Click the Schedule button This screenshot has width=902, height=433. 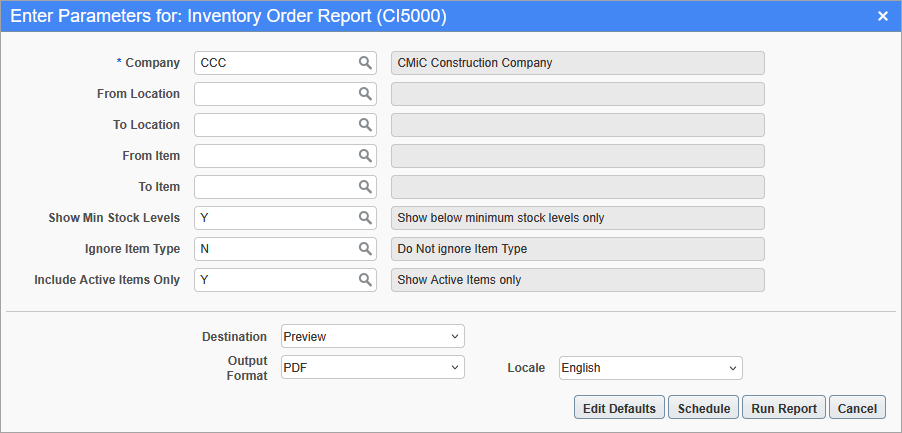click(704, 408)
